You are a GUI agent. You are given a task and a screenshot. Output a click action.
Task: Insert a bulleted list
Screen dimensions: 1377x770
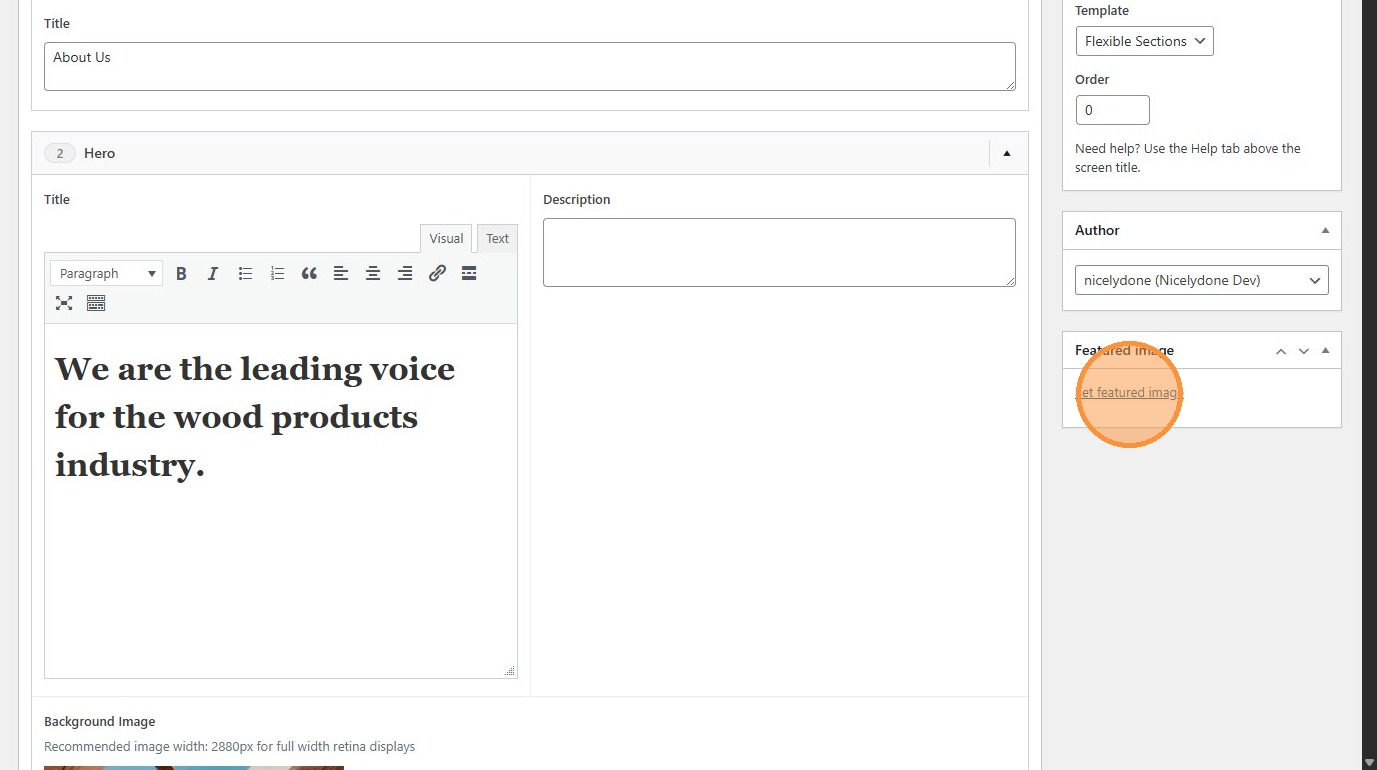245,273
